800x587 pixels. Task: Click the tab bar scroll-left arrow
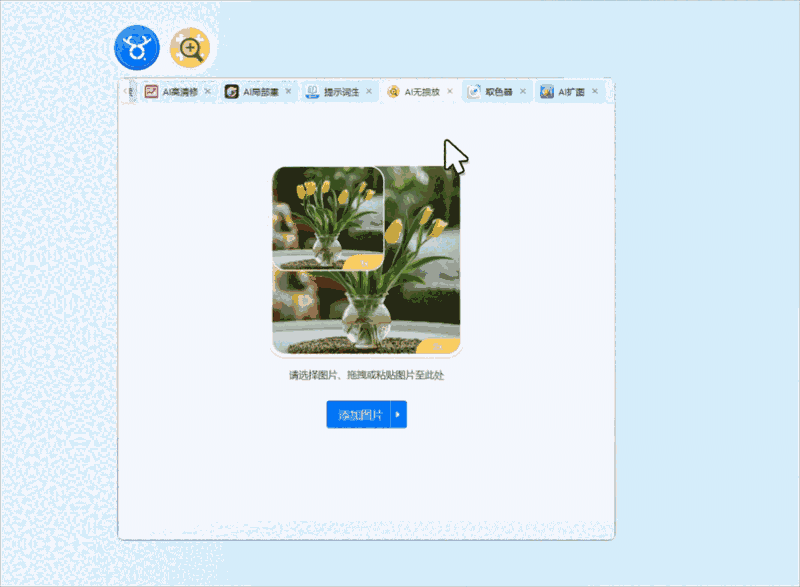click(x=126, y=92)
